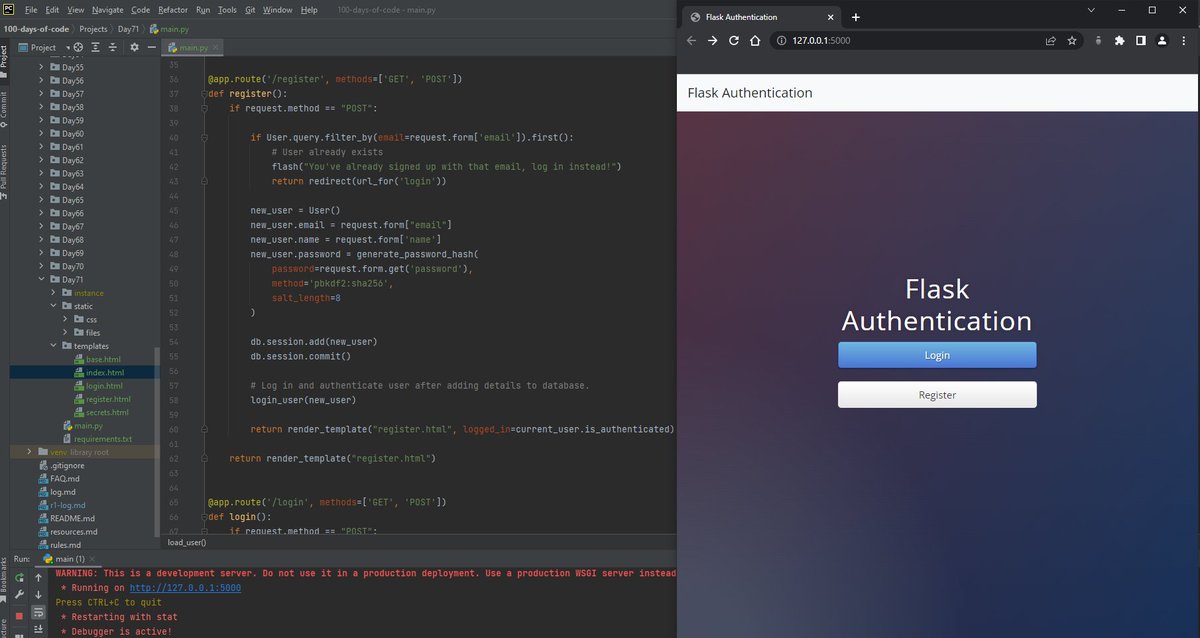This screenshot has width=1200, height=638.
Task: Open Chrome three-dot menu
Action: coord(1183,41)
